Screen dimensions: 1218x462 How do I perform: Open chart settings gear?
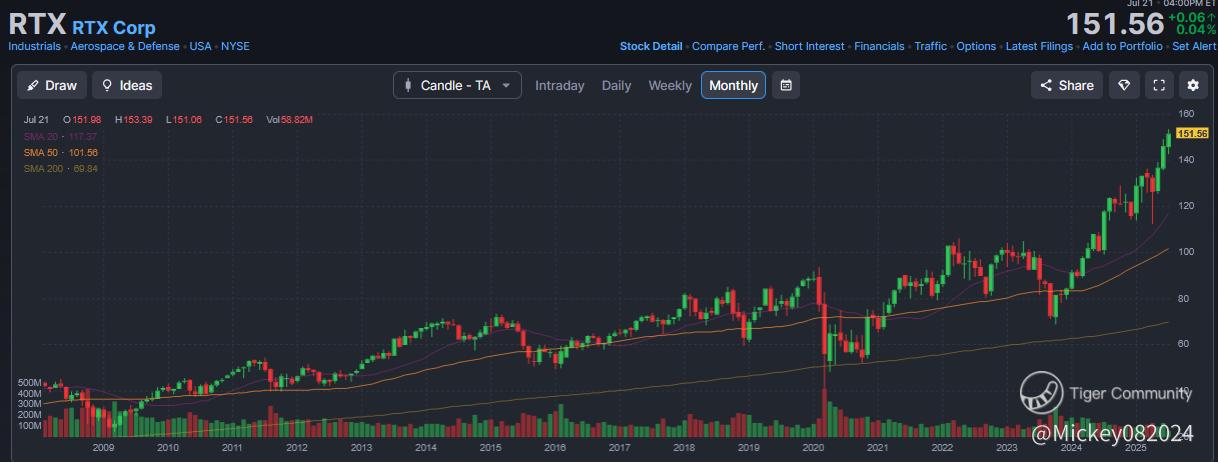point(1192,85)
